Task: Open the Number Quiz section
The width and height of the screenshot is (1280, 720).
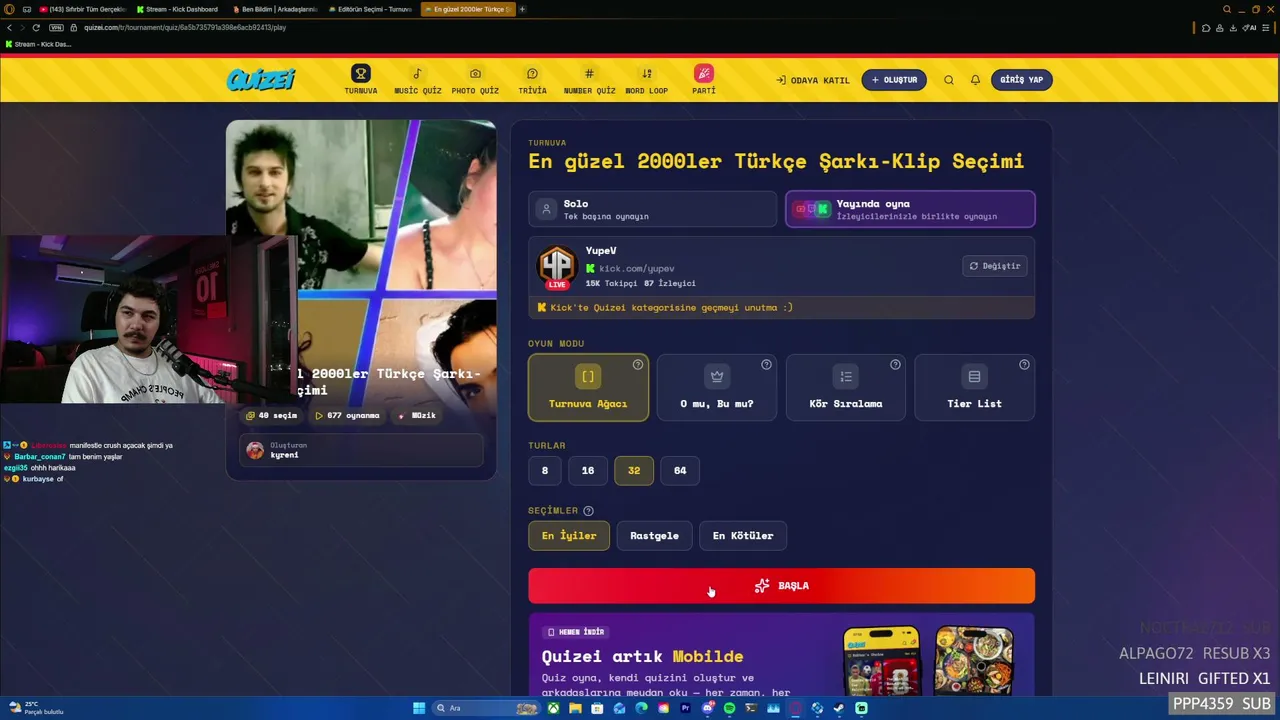Action: (589, 80)
